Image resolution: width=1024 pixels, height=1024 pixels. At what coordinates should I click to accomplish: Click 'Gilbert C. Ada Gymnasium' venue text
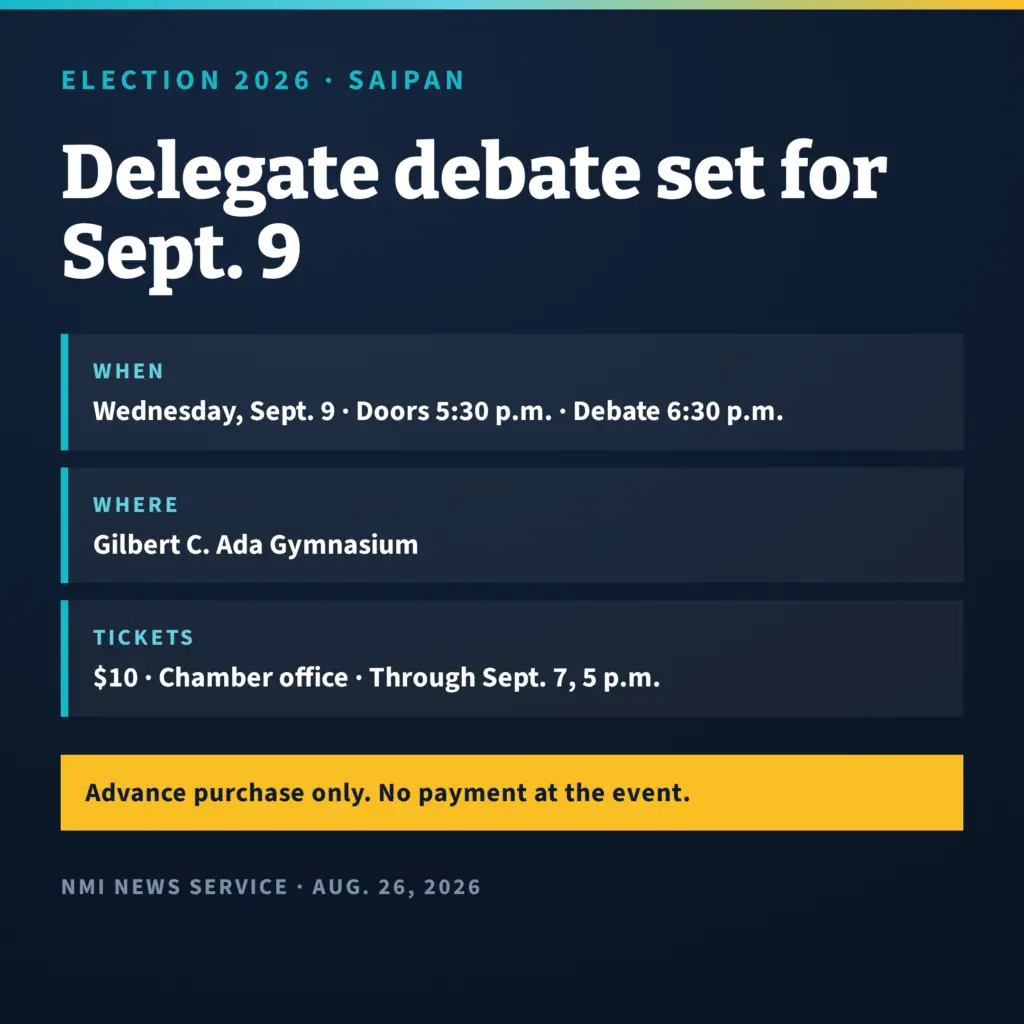(x=255, y=545)
